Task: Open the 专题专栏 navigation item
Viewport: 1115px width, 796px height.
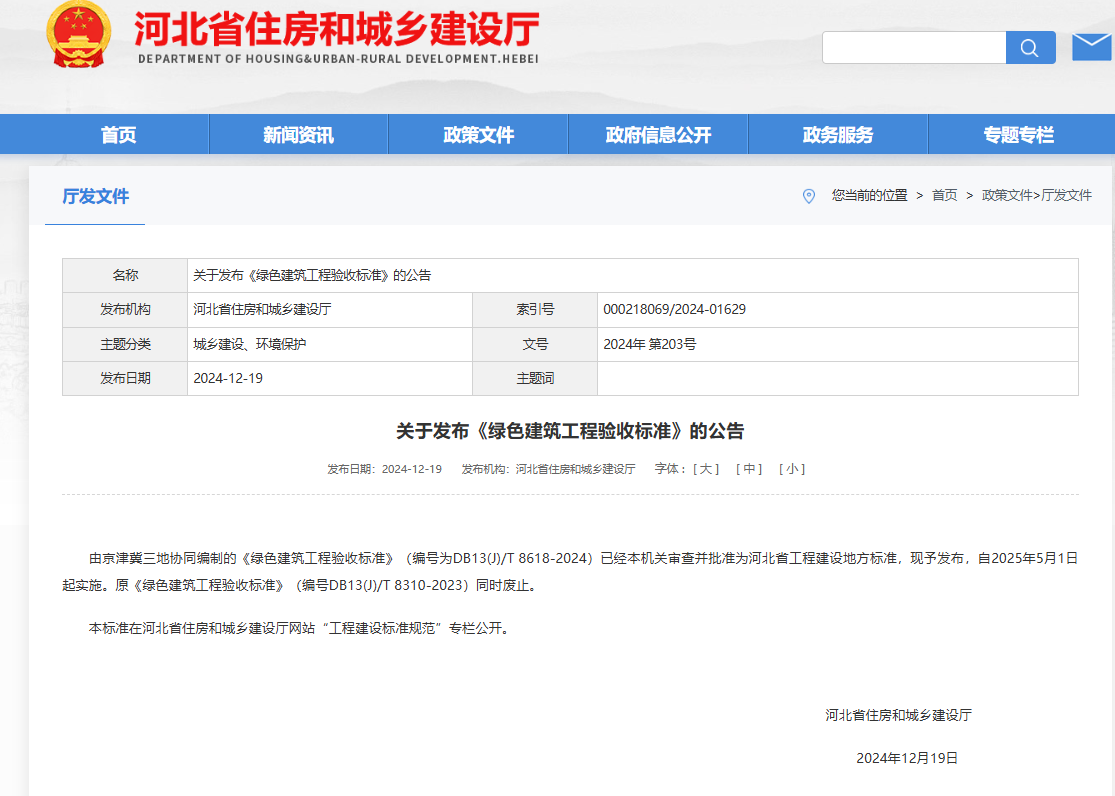Action: click(1018, 135)
